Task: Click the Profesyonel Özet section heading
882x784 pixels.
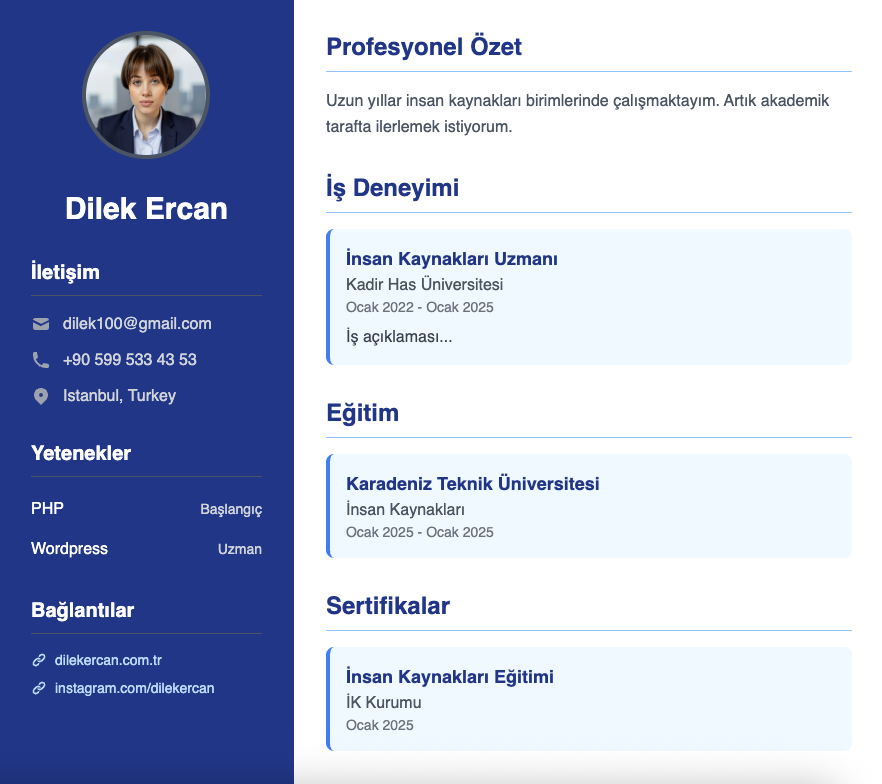Action: tap(424, 46)
